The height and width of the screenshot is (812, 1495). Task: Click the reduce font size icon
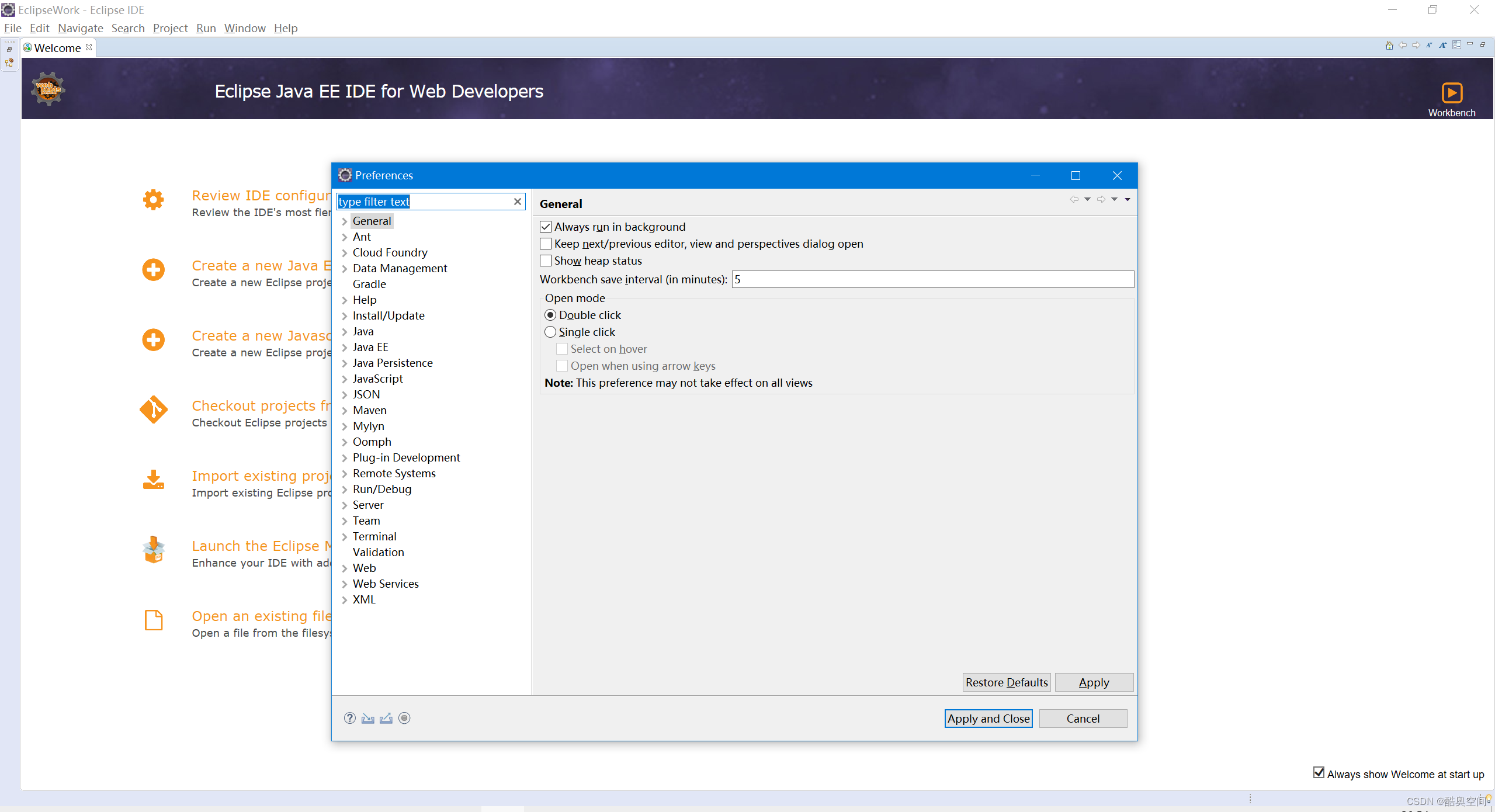(x=1429, y=46)
